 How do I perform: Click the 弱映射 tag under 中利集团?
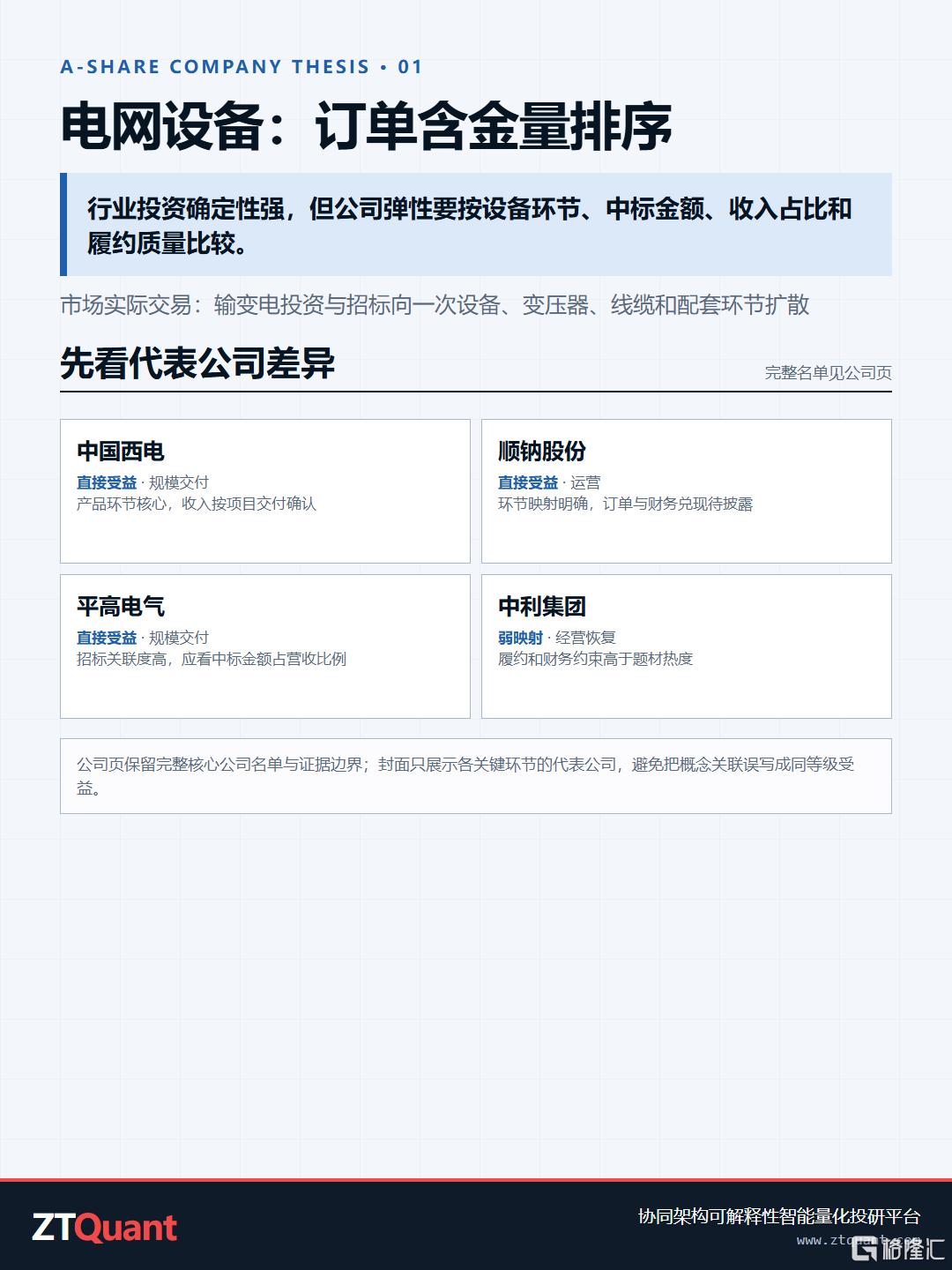pos(521,638)
